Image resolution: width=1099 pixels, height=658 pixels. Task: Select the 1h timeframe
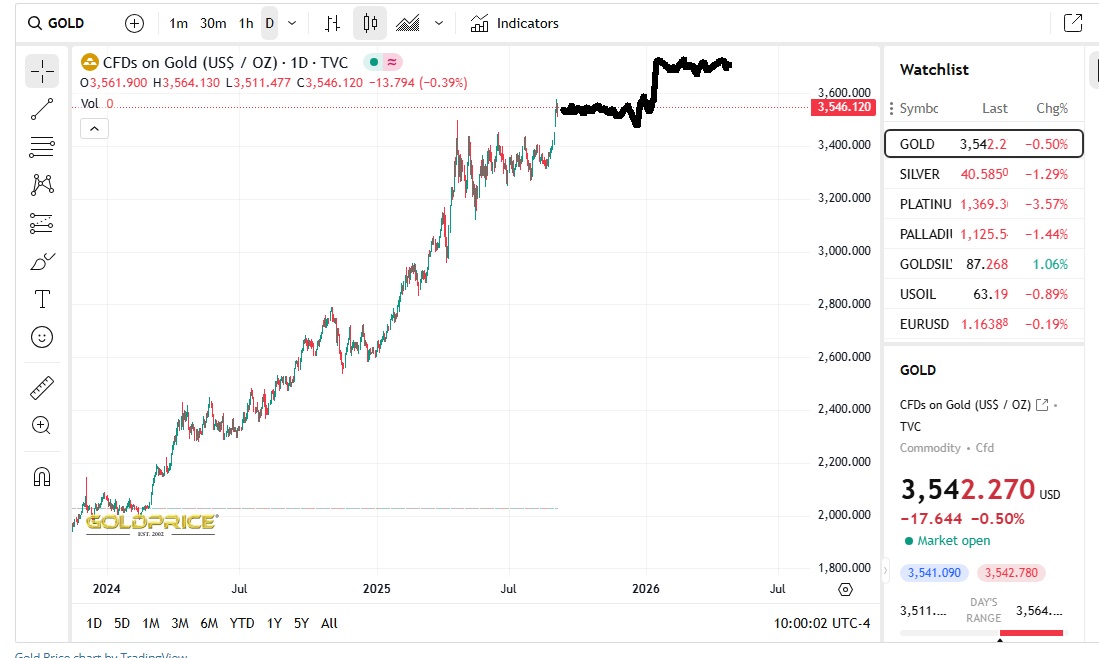[246, 23]
